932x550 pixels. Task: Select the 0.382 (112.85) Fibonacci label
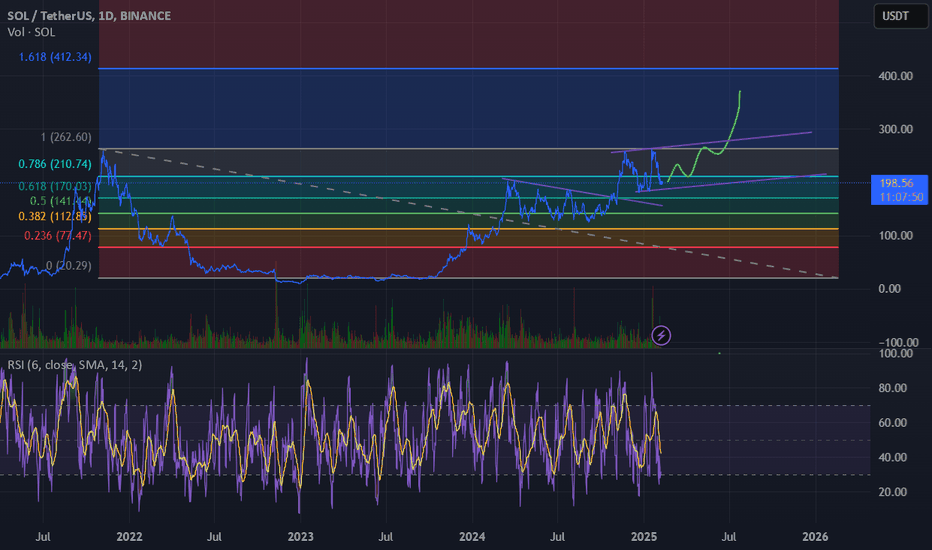(x=55, y=216)
